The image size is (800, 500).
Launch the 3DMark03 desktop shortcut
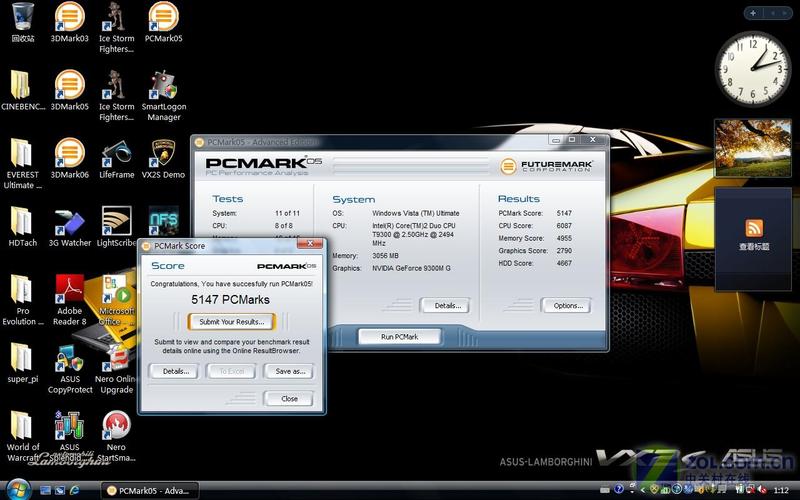(x=69, y=21)
